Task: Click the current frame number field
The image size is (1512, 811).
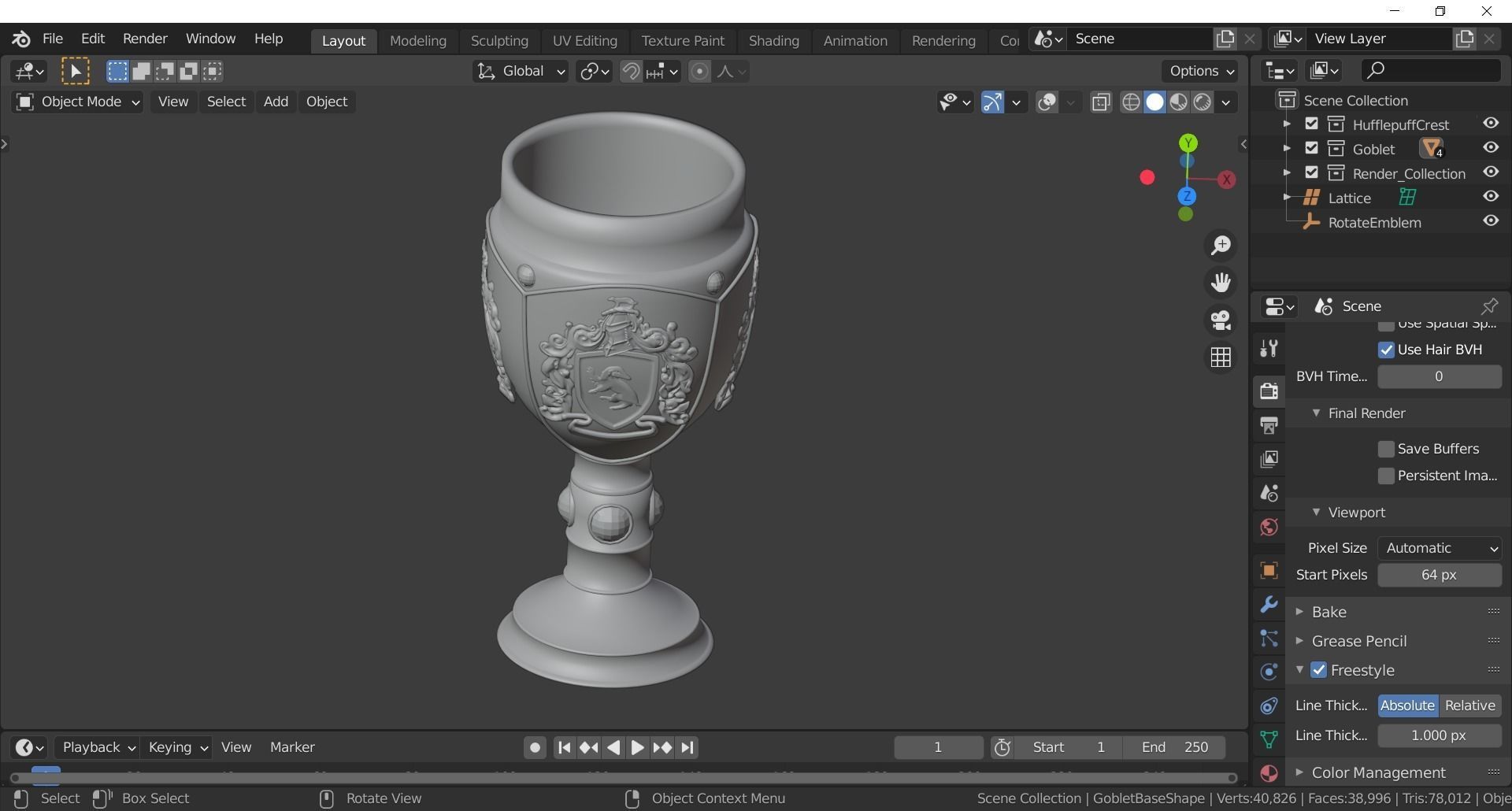Action: [x=938, y=747]
